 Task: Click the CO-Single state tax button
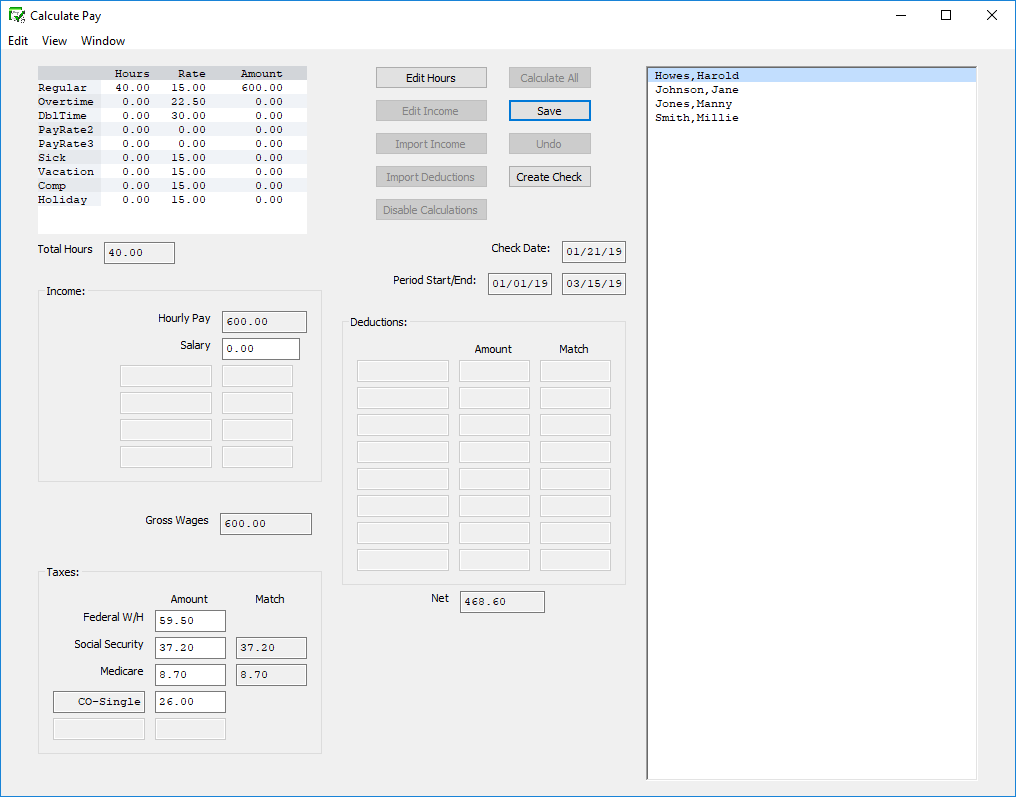[x=98, y=701]
